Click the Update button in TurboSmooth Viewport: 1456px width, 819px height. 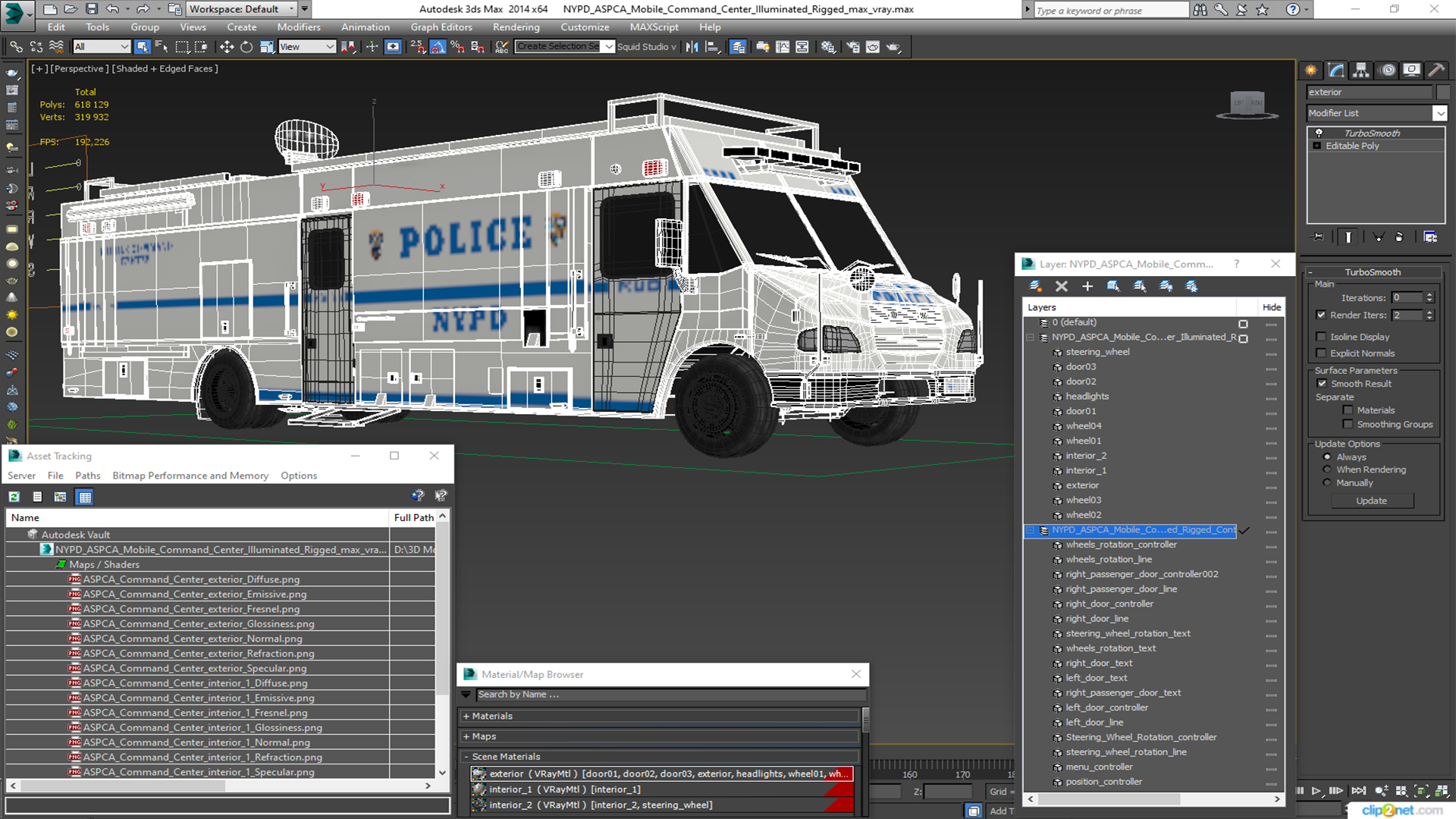click(x=1371, y=500)
